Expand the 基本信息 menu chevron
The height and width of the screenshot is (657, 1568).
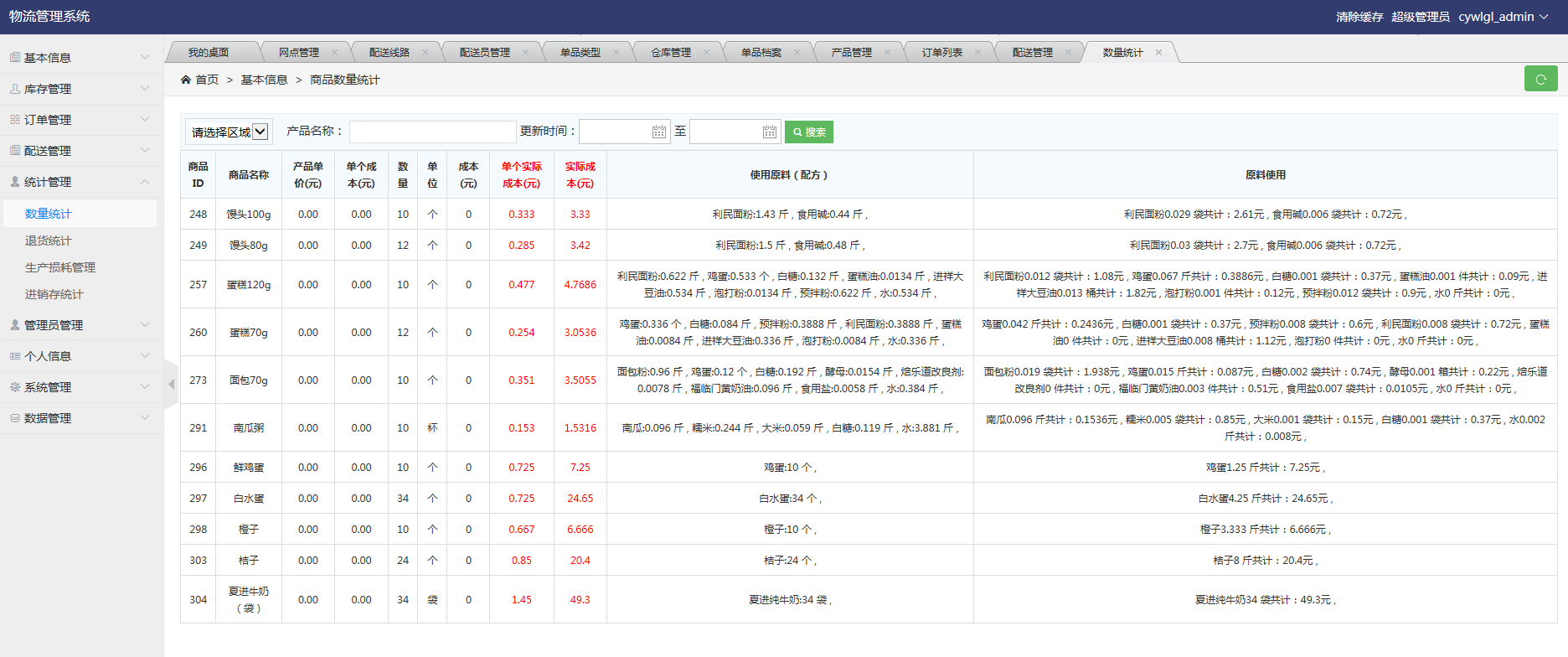[x=145, y=58]
